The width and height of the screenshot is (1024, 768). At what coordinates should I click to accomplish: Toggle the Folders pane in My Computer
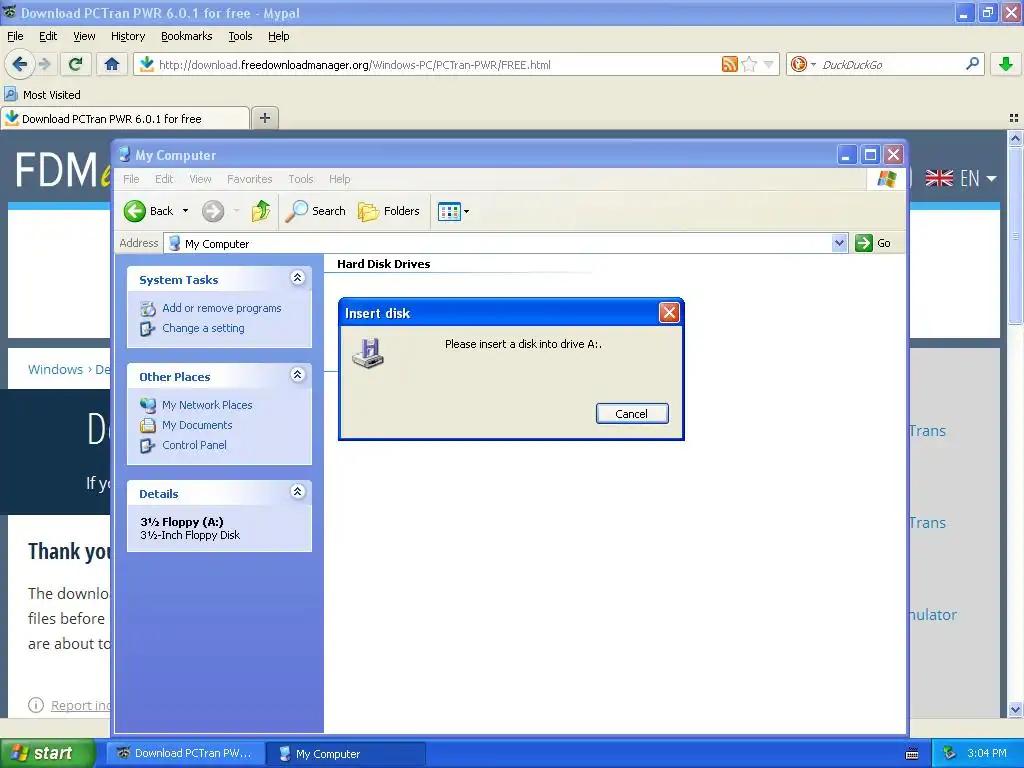click(389, 211)
